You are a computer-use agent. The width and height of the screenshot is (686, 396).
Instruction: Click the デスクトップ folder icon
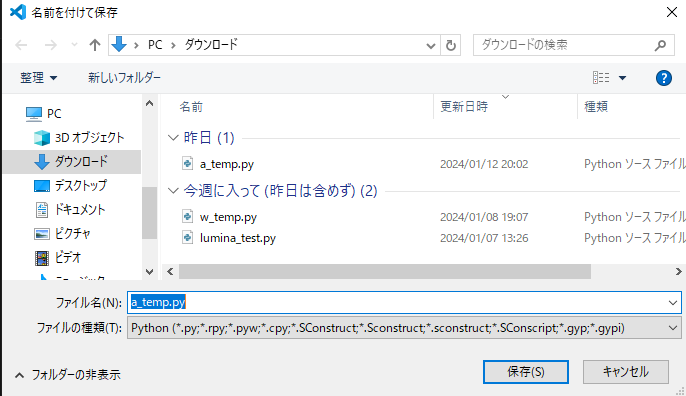42,186
